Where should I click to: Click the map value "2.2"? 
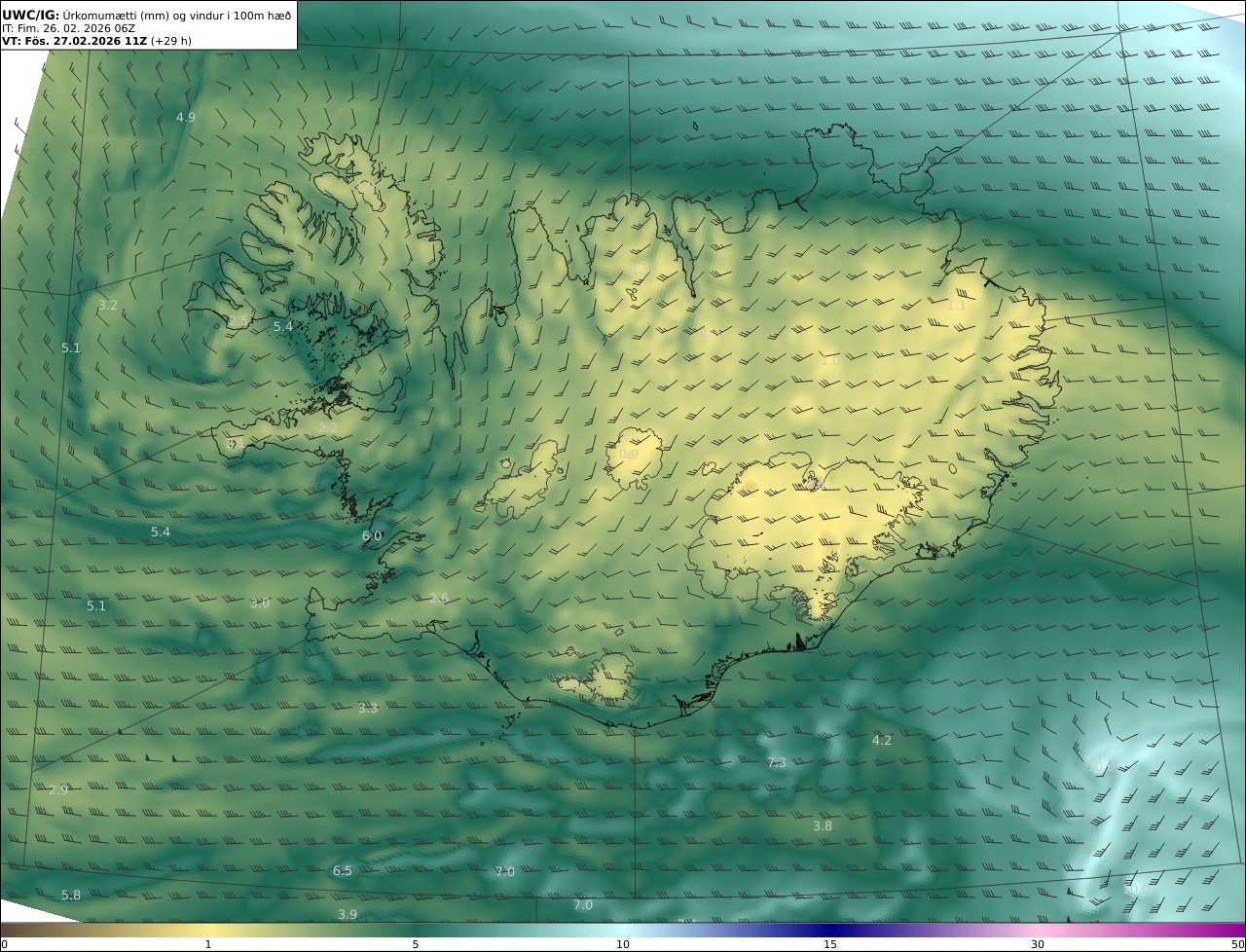(328, 427)
